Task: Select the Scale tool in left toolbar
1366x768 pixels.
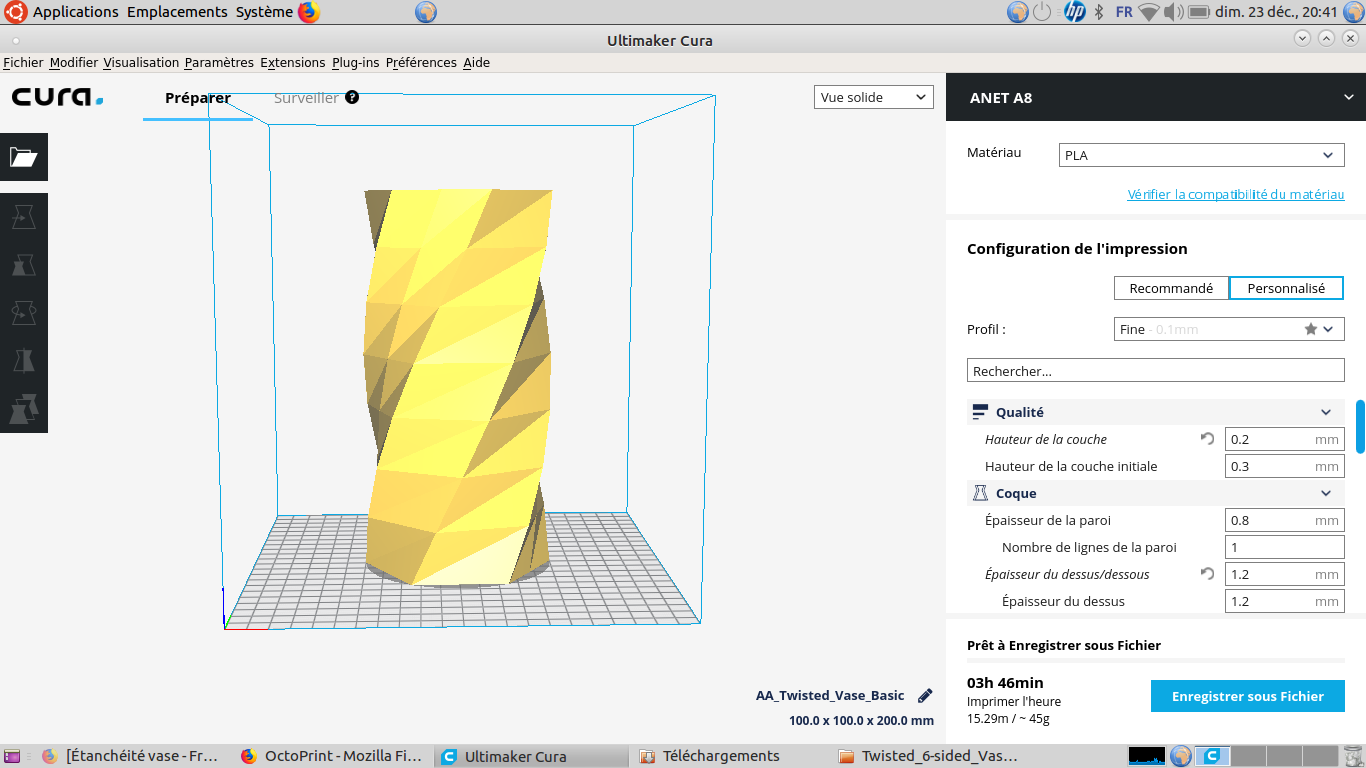Action: [23, 264]
